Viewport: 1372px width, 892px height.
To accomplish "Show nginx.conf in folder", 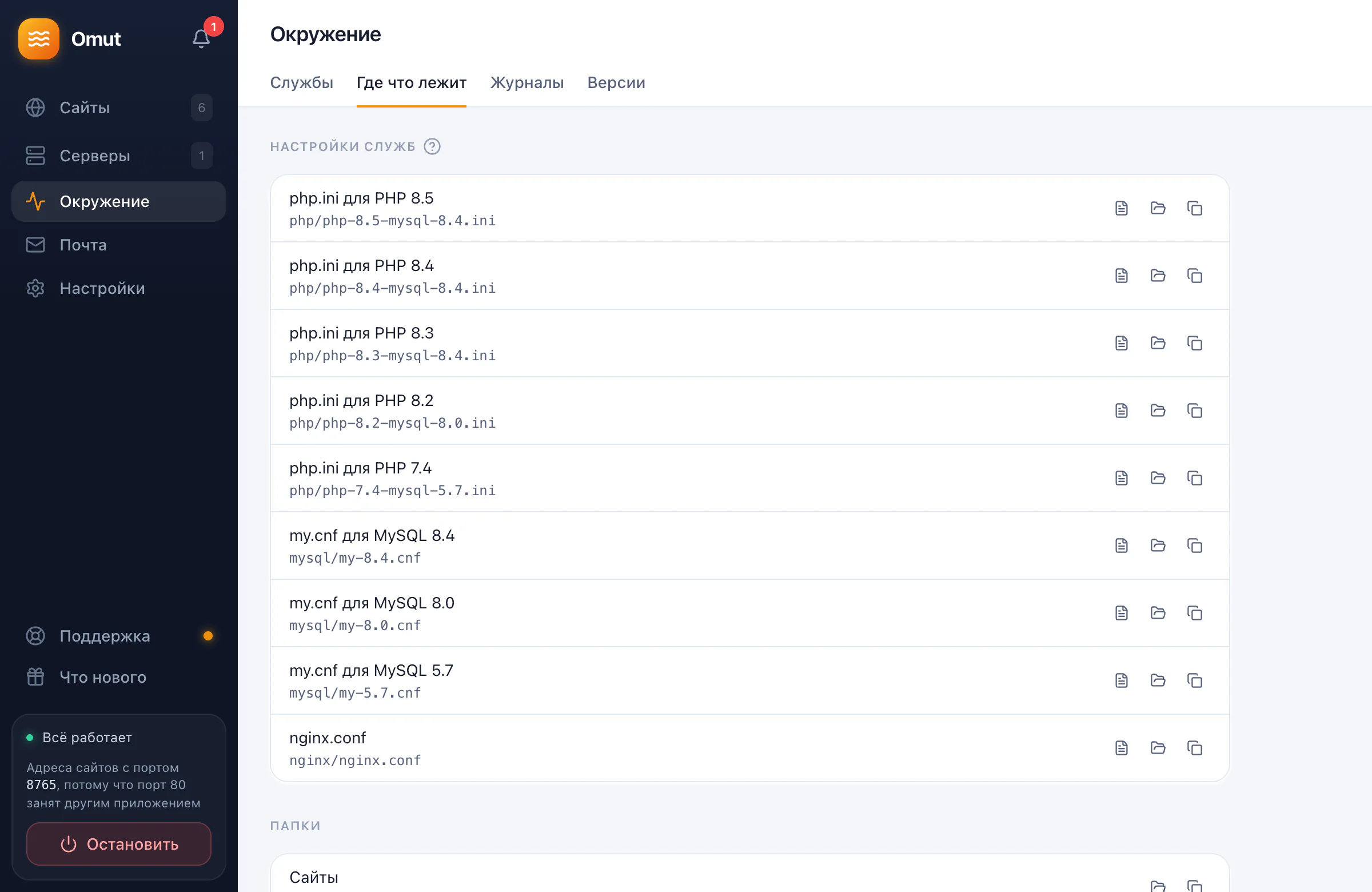I will (x=1158, y=748).
